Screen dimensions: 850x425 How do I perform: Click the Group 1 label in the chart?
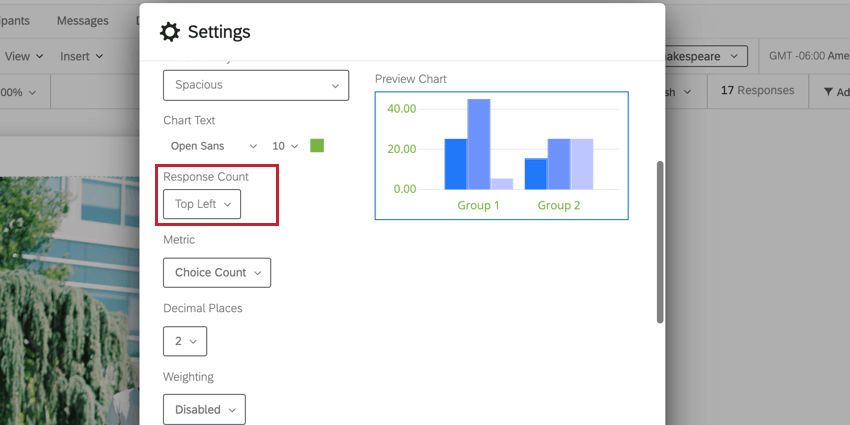478,205
